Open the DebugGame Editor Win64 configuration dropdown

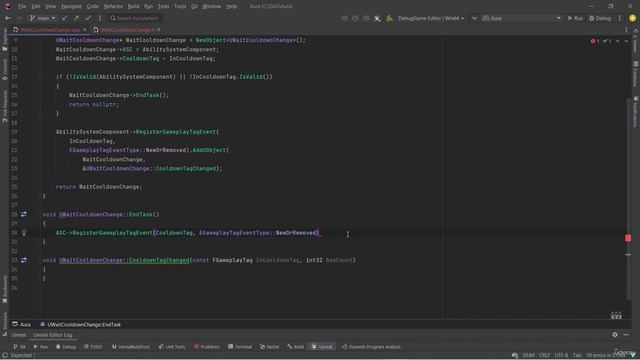coord(431,18)
